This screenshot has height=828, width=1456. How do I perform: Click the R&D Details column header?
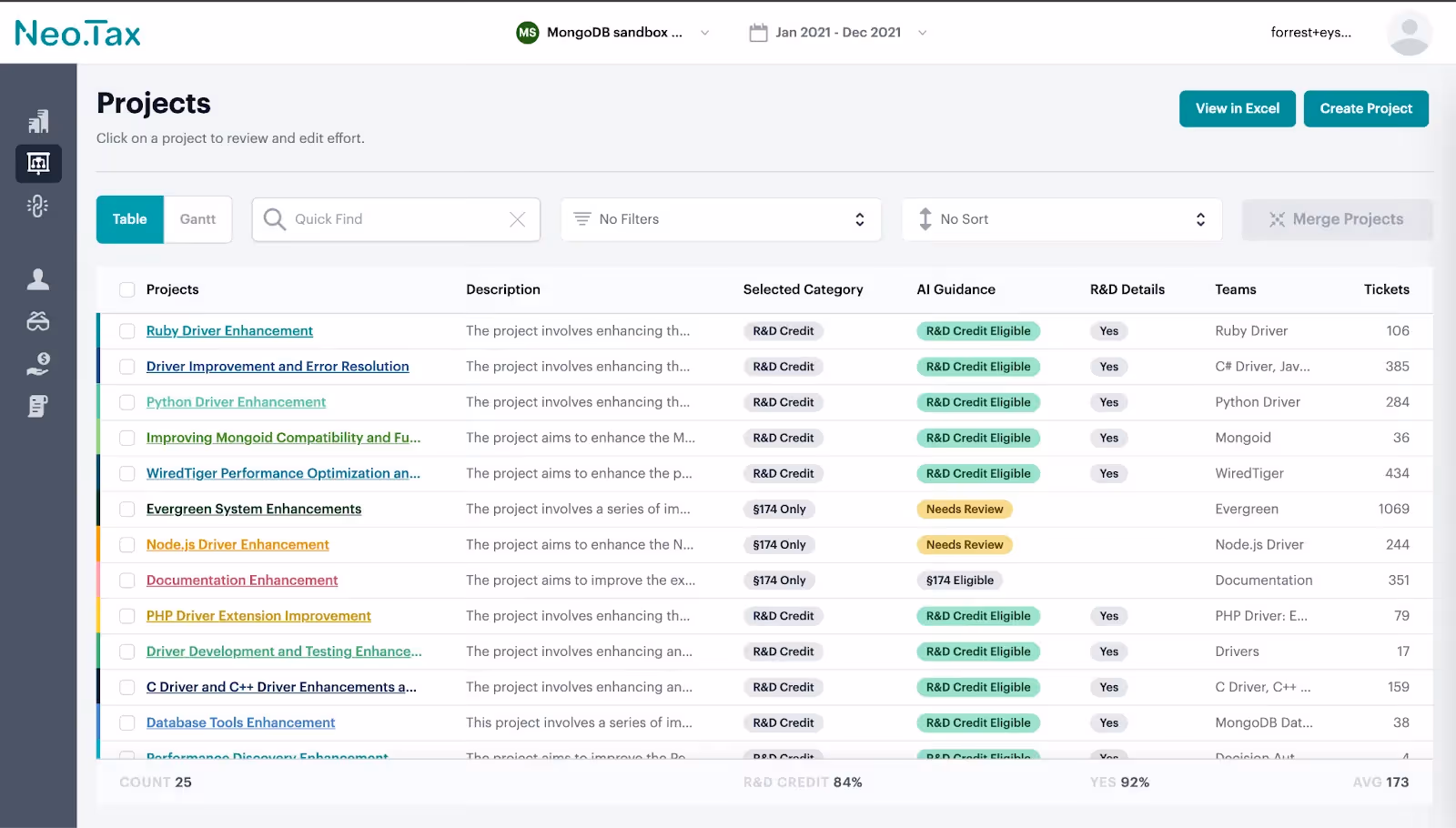tap(1127, 289)
